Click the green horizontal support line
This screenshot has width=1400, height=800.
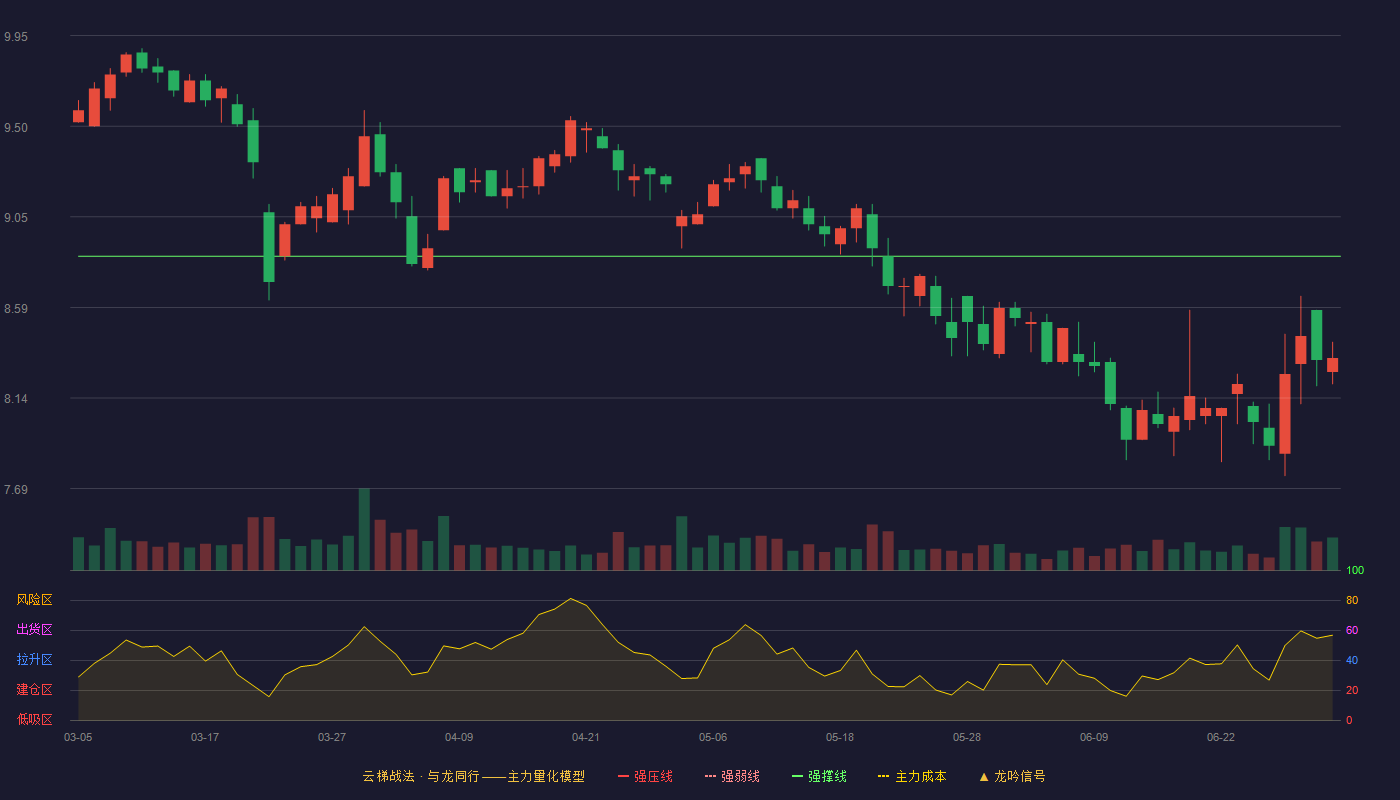[x=709, y=256]
